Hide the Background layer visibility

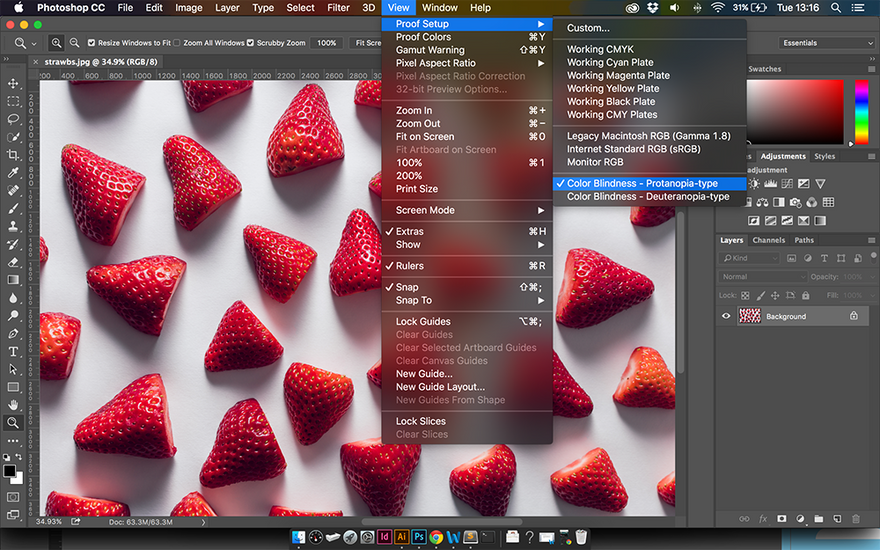pos(726,316)
